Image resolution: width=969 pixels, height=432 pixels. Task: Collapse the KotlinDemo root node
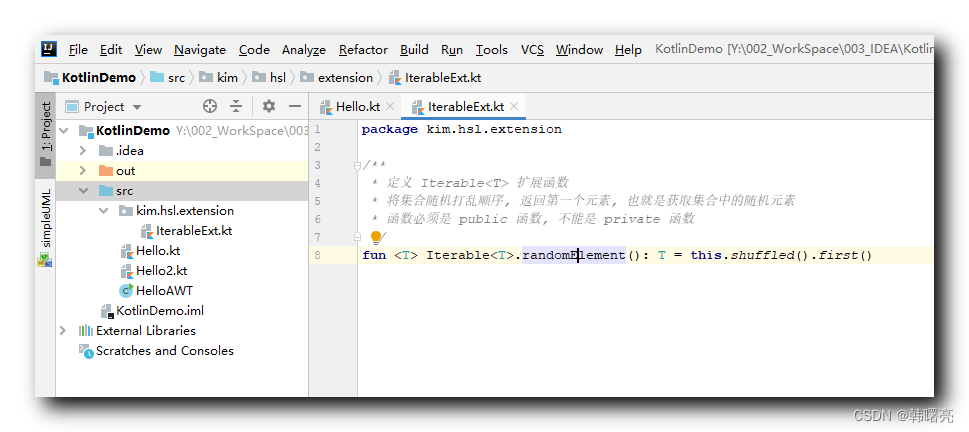coord(63,130)
